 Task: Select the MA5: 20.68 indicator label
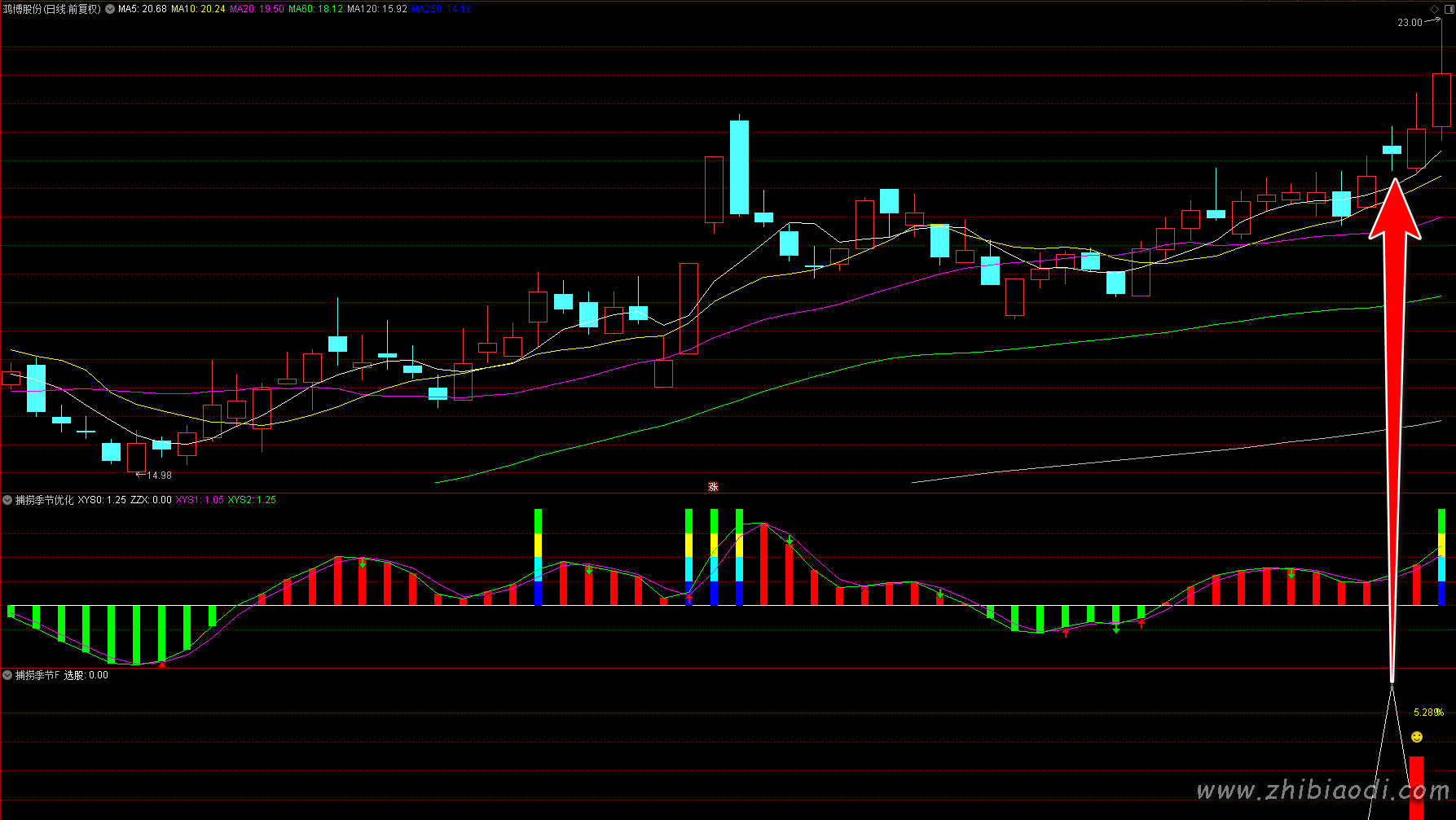[143, 9]
